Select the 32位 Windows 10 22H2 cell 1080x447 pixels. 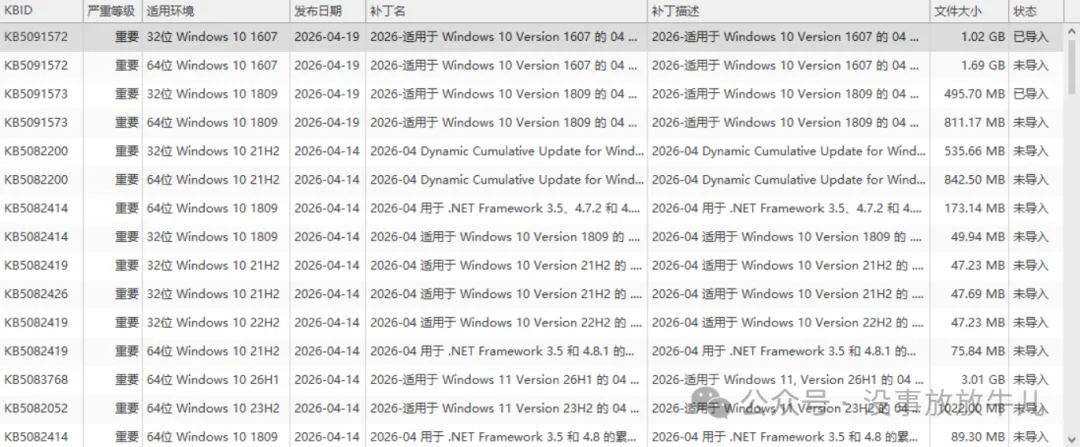214,322
